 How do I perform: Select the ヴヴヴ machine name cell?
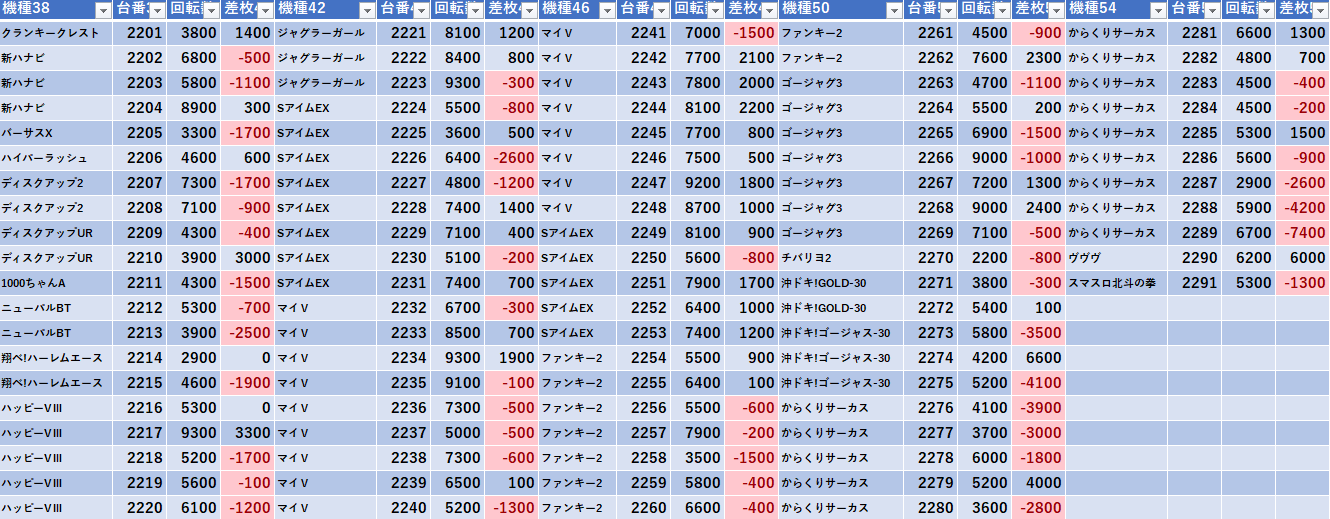(x=1117, y=258)
